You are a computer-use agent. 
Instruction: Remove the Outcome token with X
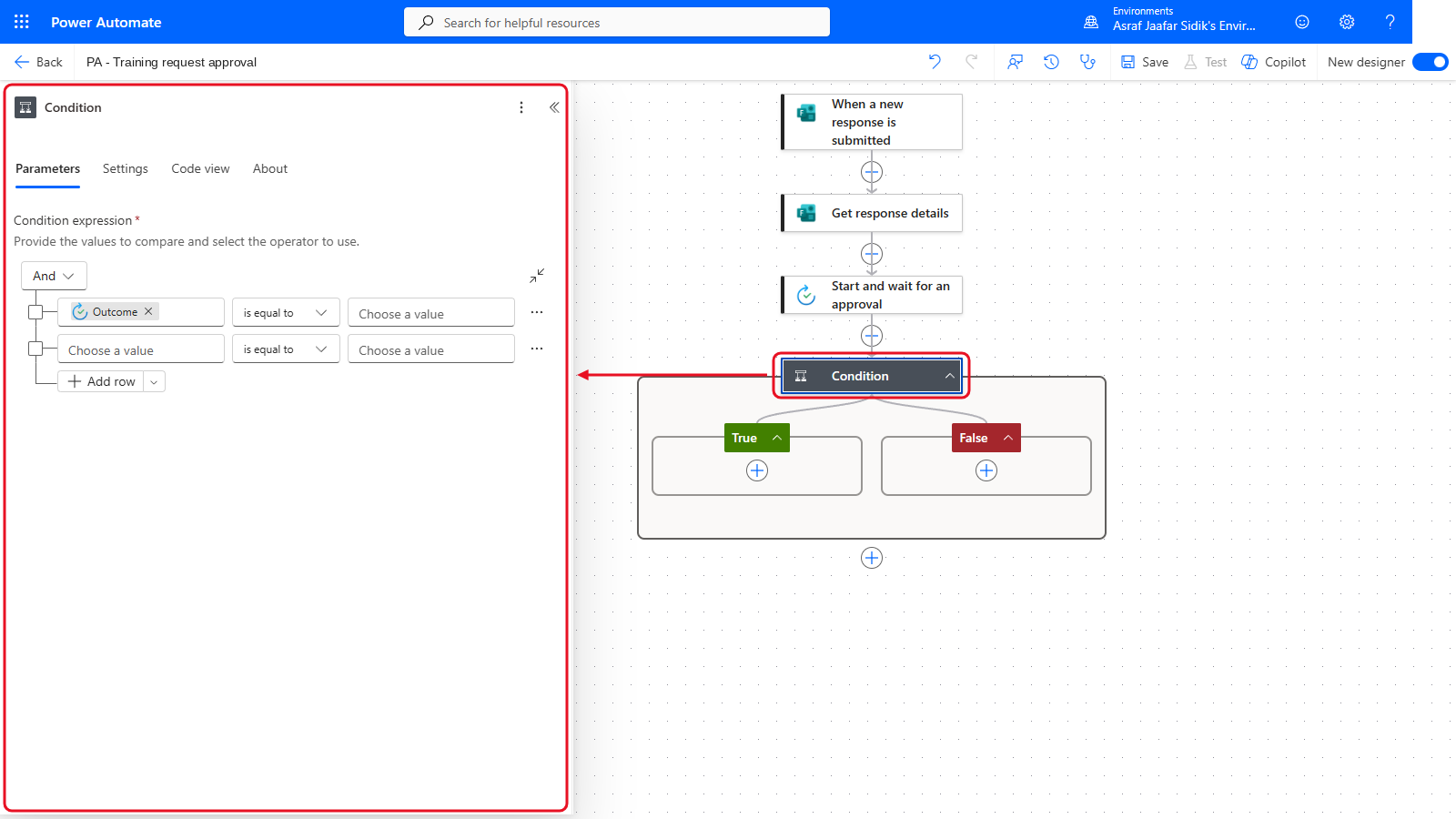tap(148, 311)
